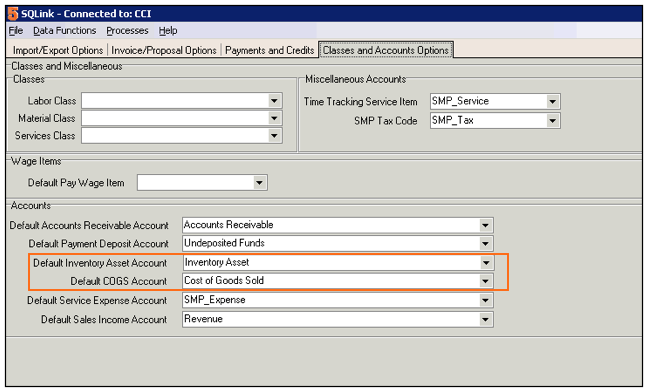Click the empty Services Class field
This screenshot has width=651, height=392.
point(182,136)
